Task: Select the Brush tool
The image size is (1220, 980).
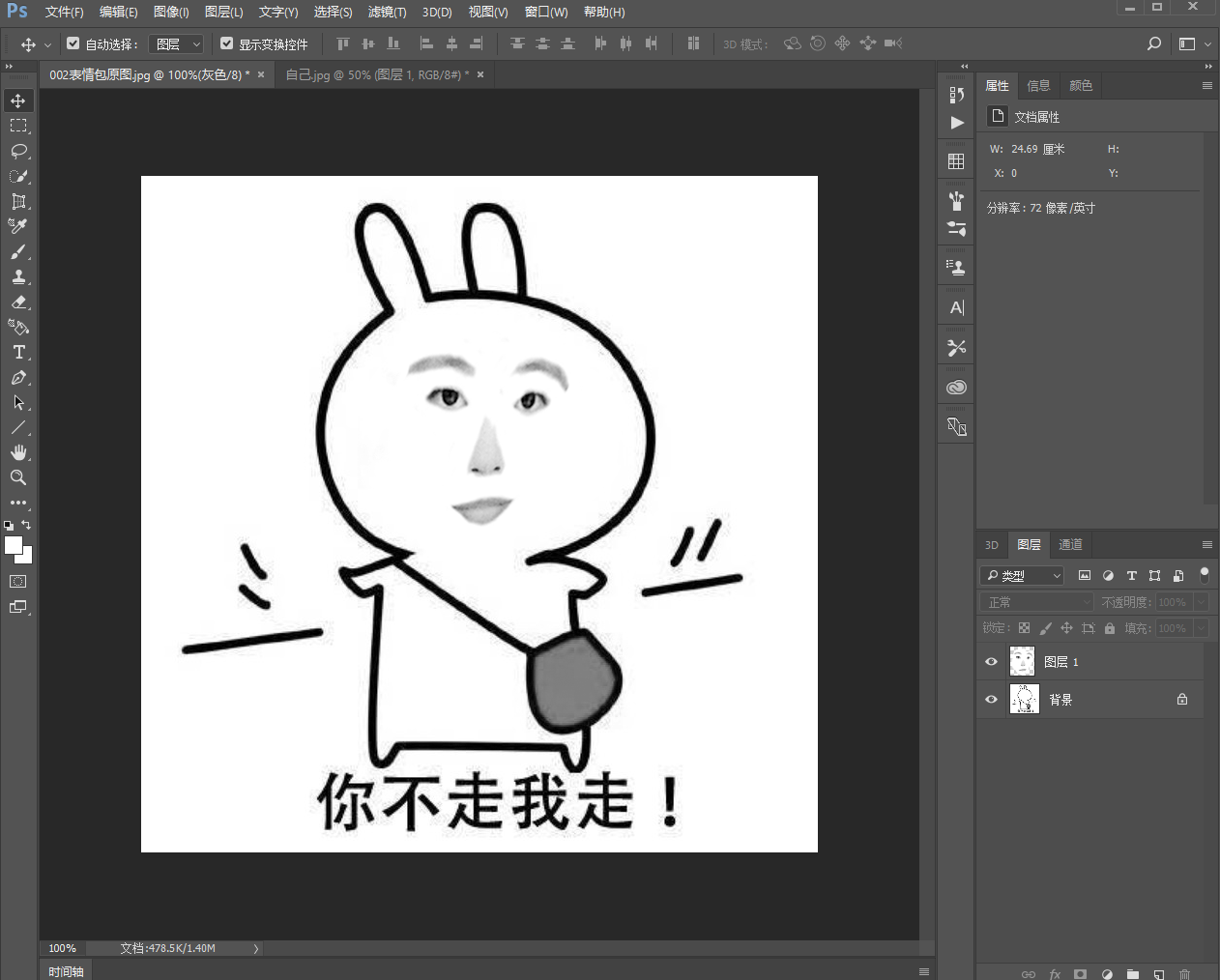Action: 19,251
